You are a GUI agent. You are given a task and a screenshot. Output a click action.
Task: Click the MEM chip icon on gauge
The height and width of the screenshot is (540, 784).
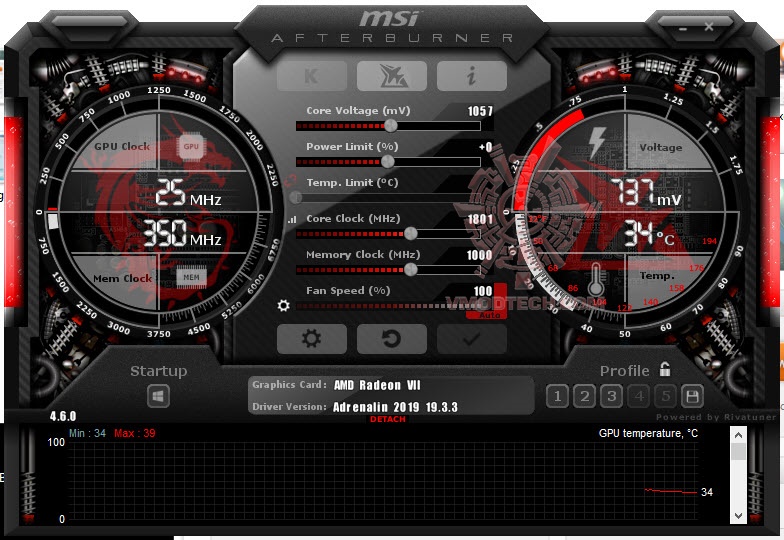coord(191,278)
